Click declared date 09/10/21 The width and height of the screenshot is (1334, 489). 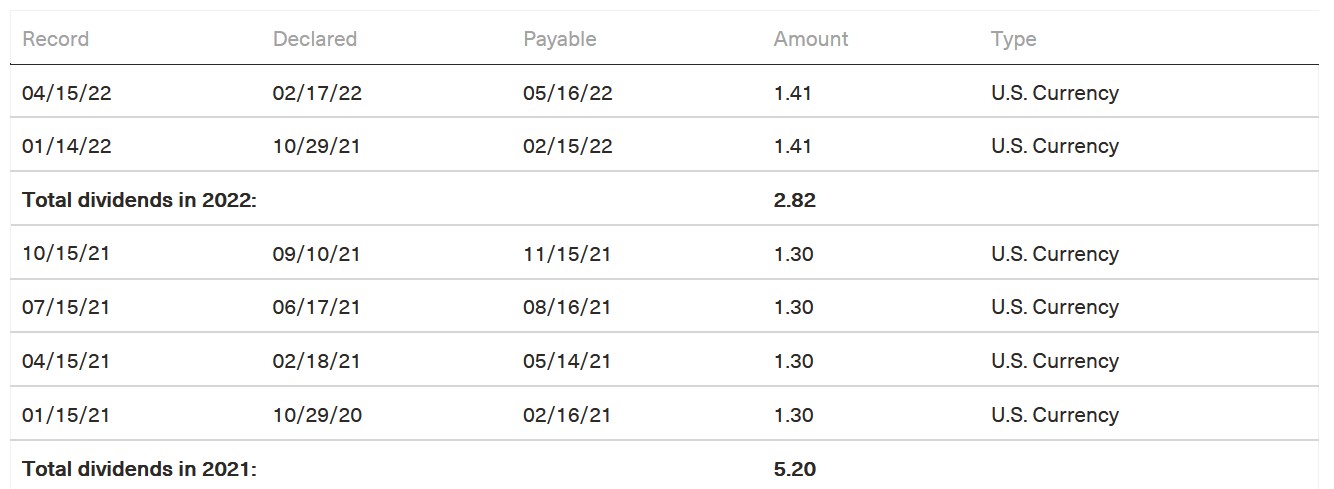pos(317,254)
